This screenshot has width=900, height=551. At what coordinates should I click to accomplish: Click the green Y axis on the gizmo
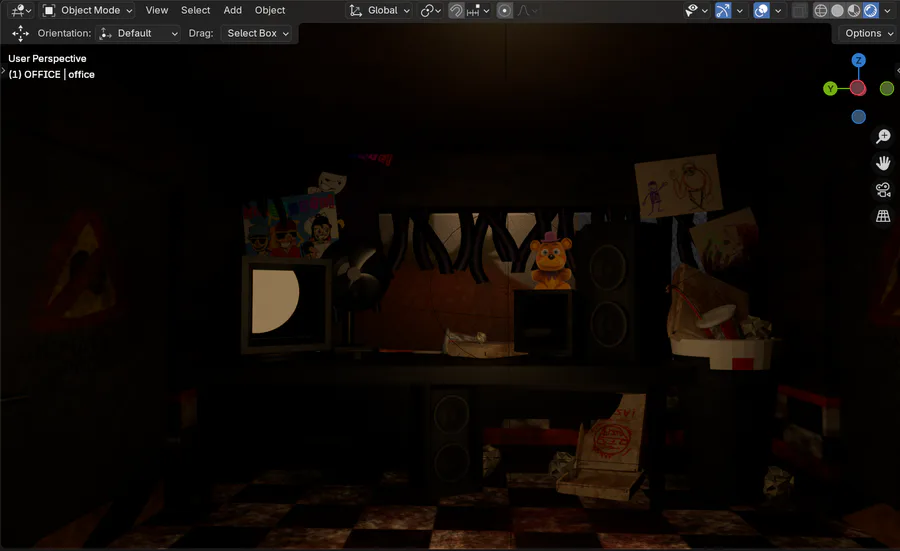coord(830,88)
